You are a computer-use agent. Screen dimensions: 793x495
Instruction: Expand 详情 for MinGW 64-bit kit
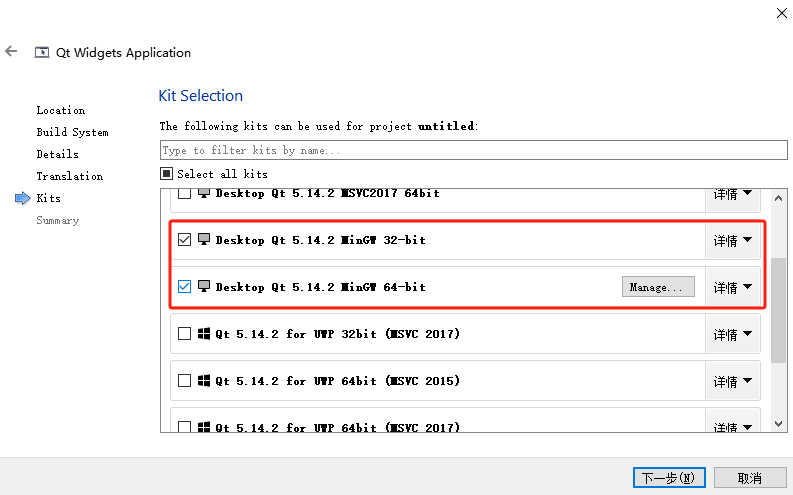pyautogui.click(x=733, y=288)
